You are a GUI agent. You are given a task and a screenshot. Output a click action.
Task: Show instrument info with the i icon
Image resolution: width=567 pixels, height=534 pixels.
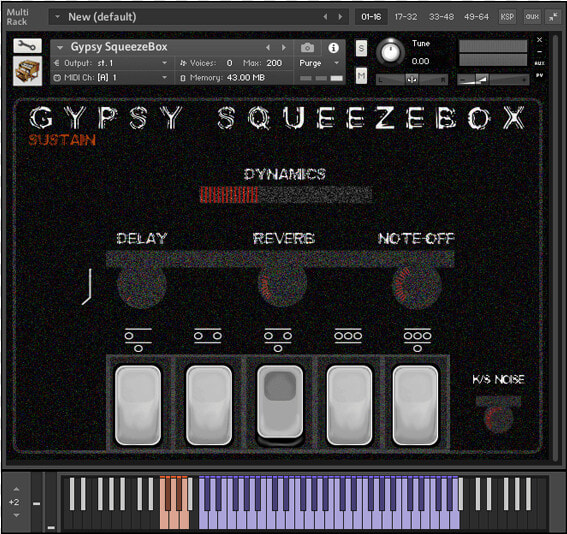333,48
